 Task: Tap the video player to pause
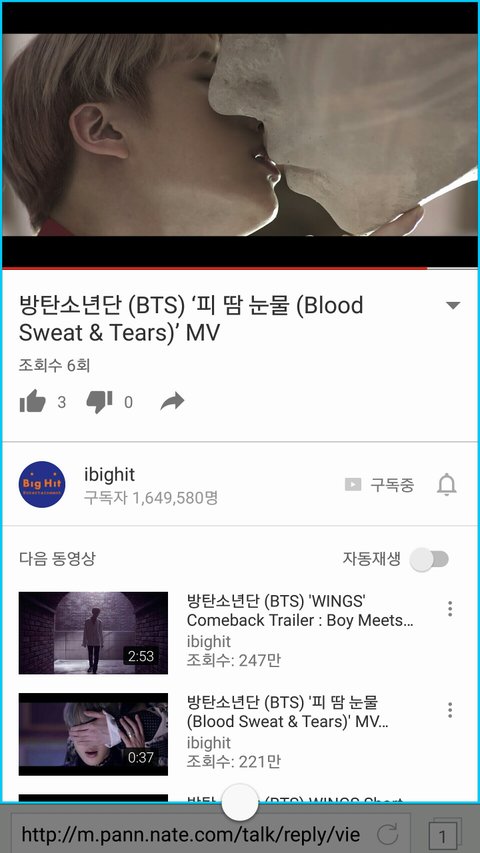[240, 135]
